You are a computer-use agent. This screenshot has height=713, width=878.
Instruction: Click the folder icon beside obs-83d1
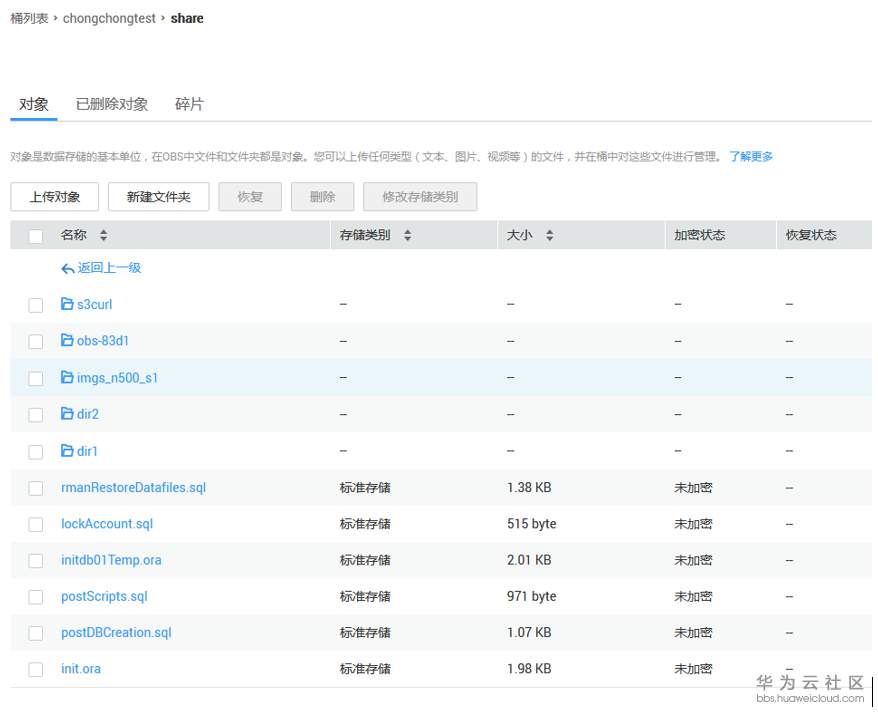[65, 341]
